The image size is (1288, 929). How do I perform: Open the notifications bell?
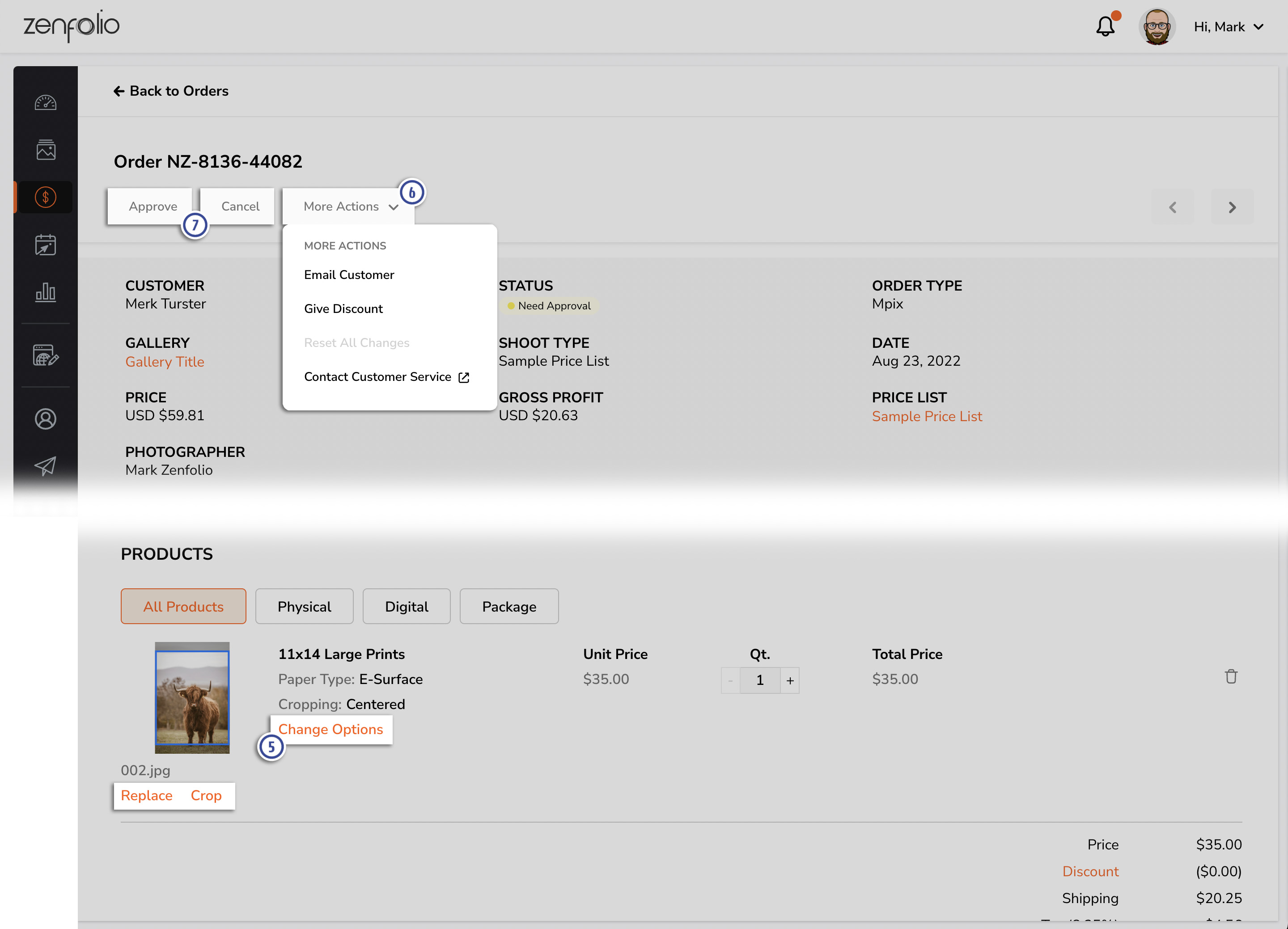tap(1105, 26)
